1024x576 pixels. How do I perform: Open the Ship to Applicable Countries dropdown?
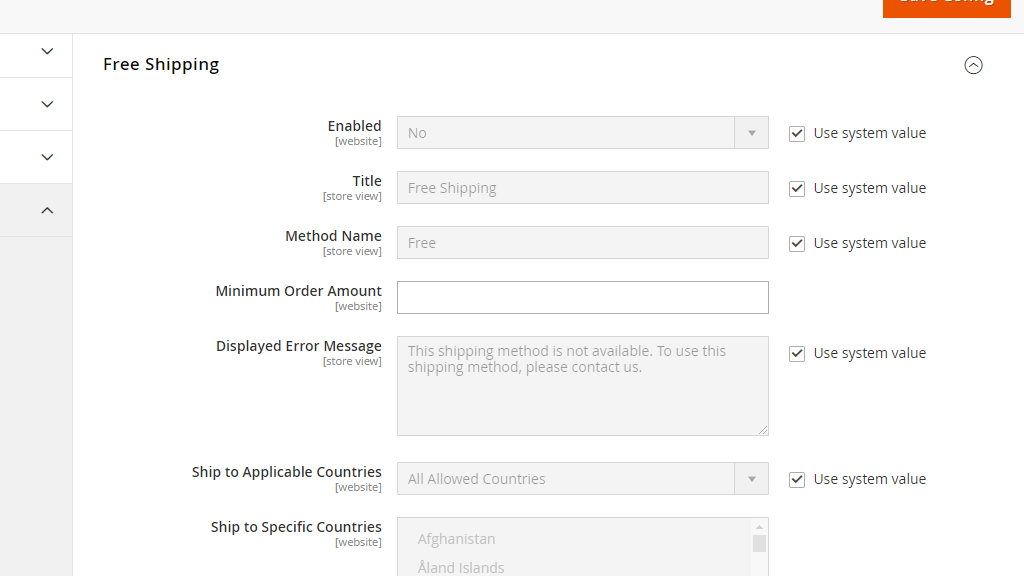(x=583, y=479)
